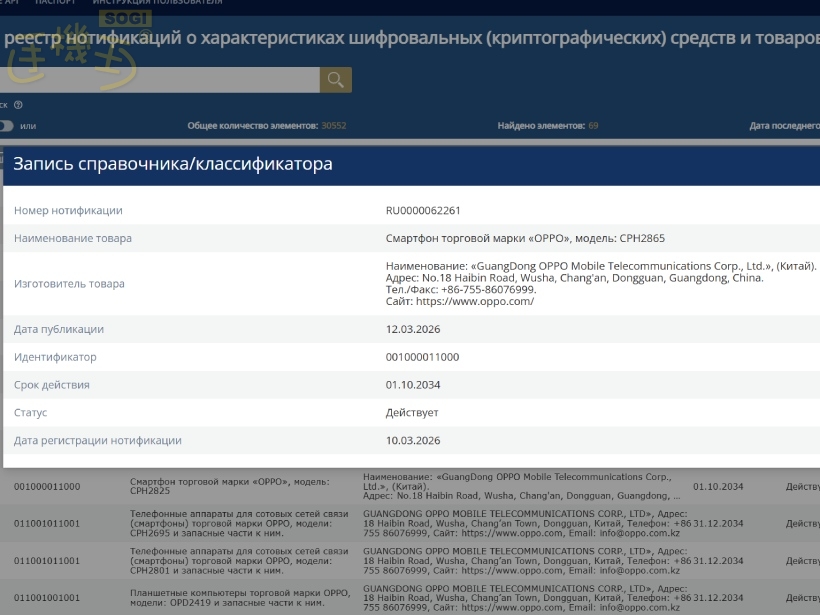820x615 pixels.
Task: Click phone line +86-755-86076999 in dialog
Action: 461,289
